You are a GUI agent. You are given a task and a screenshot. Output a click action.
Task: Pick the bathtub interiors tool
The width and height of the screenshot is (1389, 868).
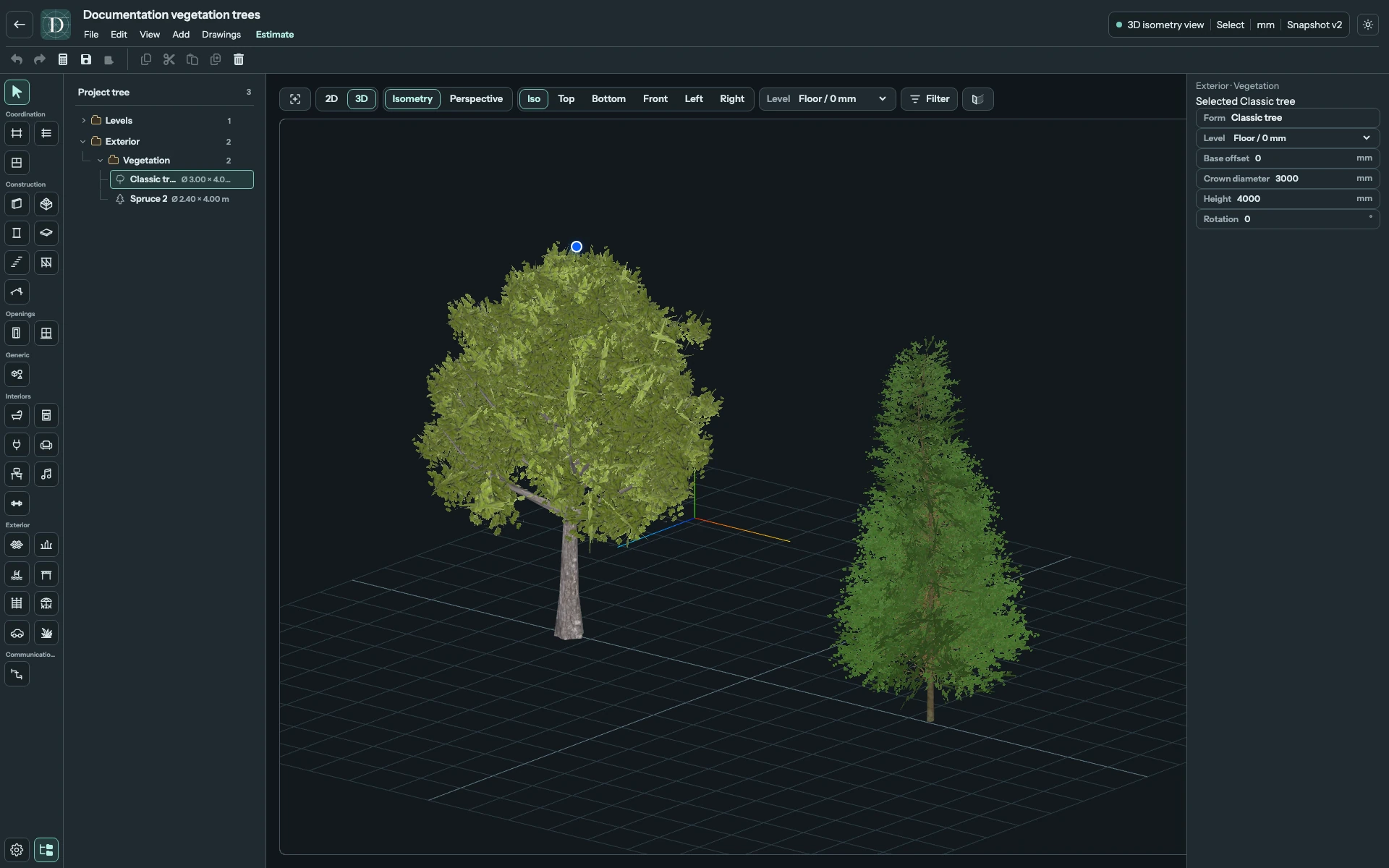(17, 416)
